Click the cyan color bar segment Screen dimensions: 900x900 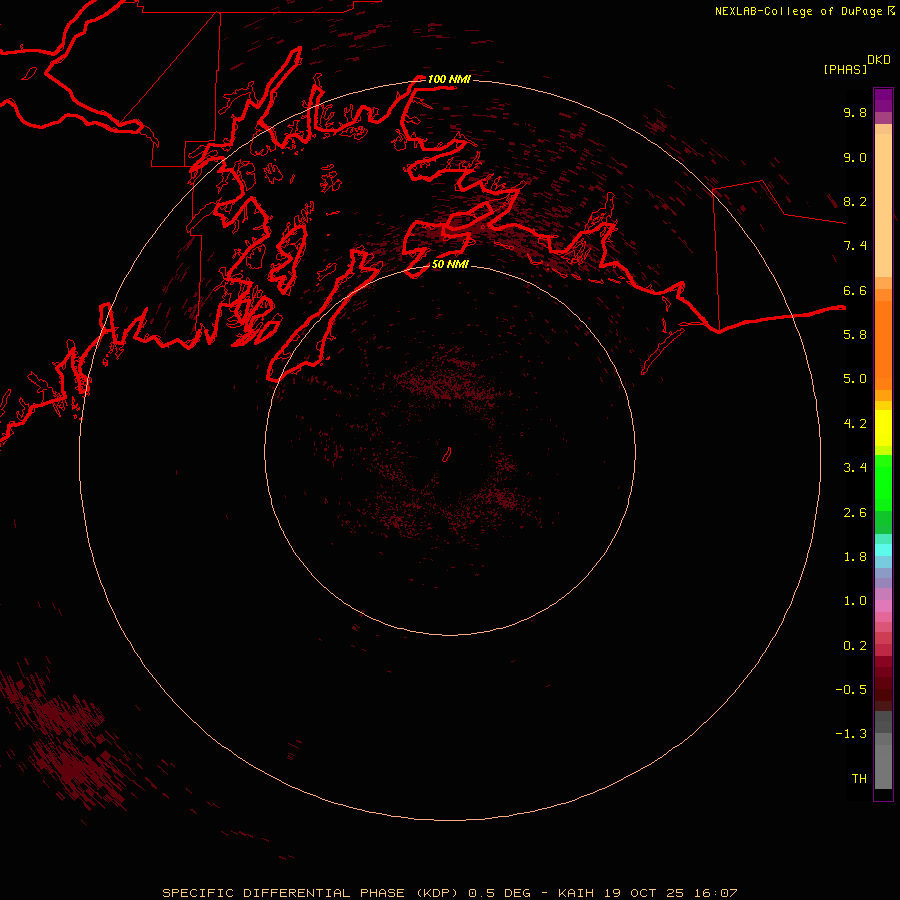883,550
